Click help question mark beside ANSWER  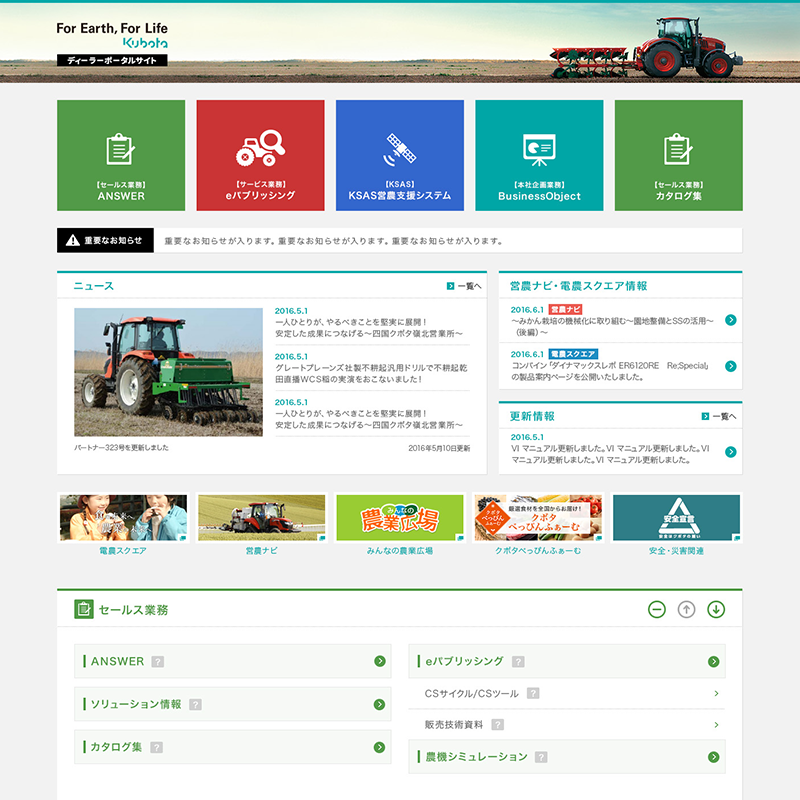158,662
